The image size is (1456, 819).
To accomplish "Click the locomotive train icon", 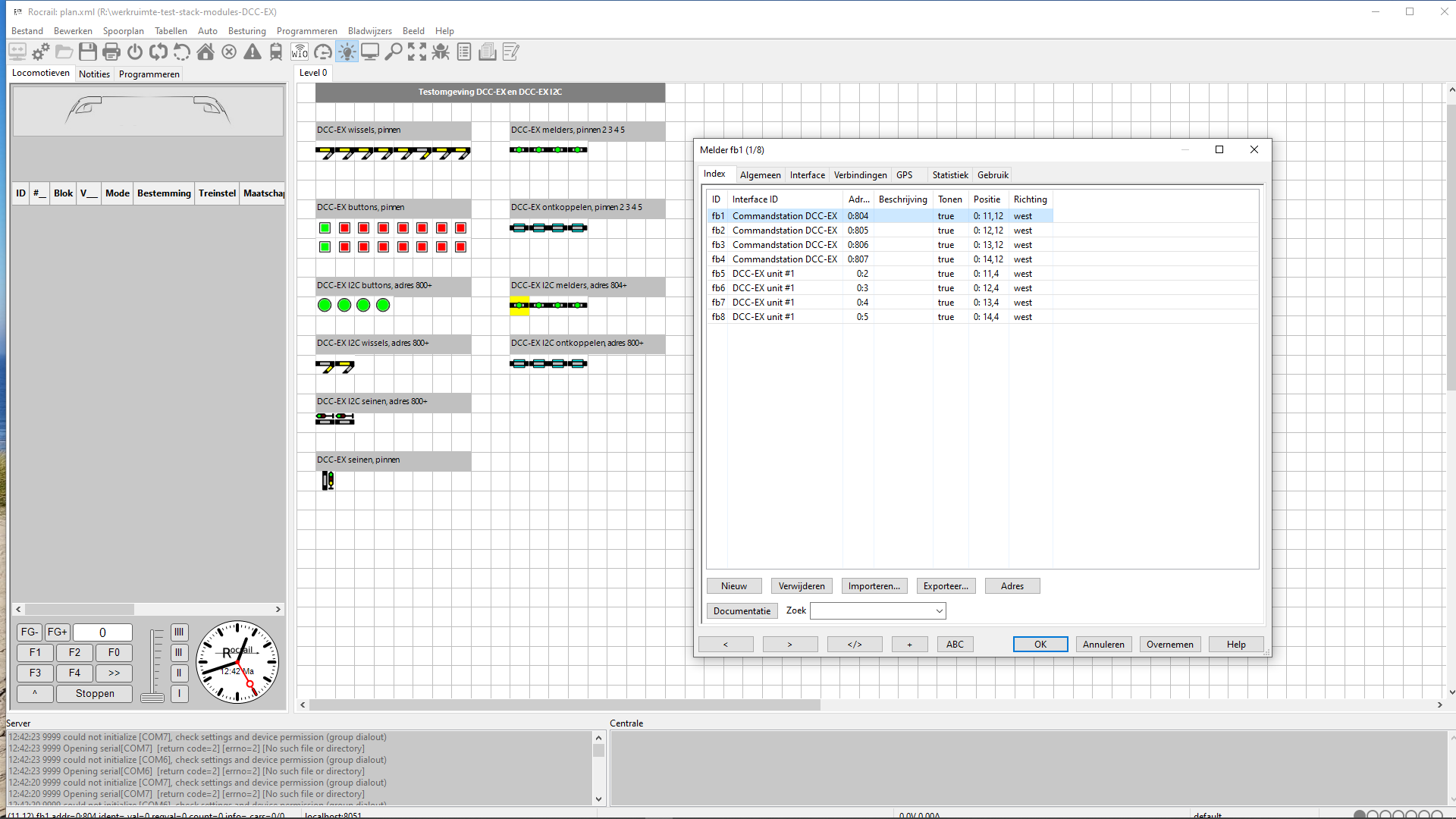I will point(276,52).
